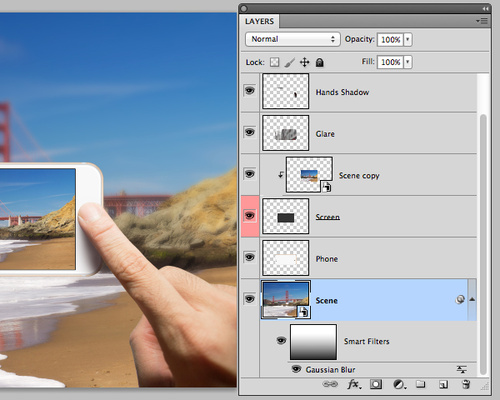The height and width of the screenshot is (400, 500).
Task: Select the Glare layer thumbnail
Action: [285, 133]
